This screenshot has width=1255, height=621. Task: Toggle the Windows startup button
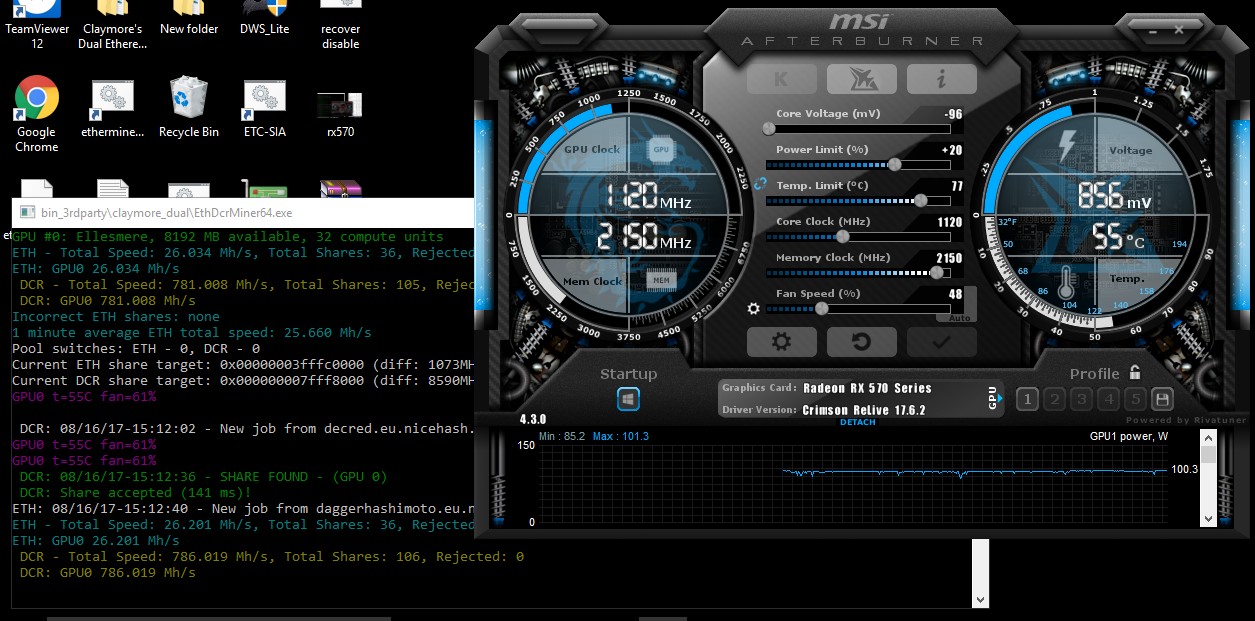[628, 400]
